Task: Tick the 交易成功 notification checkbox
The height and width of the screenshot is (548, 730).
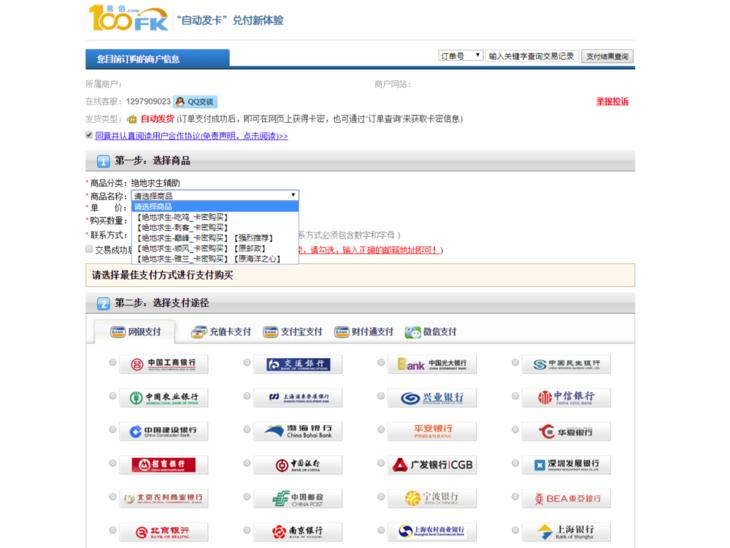Action: coord(89,249)
